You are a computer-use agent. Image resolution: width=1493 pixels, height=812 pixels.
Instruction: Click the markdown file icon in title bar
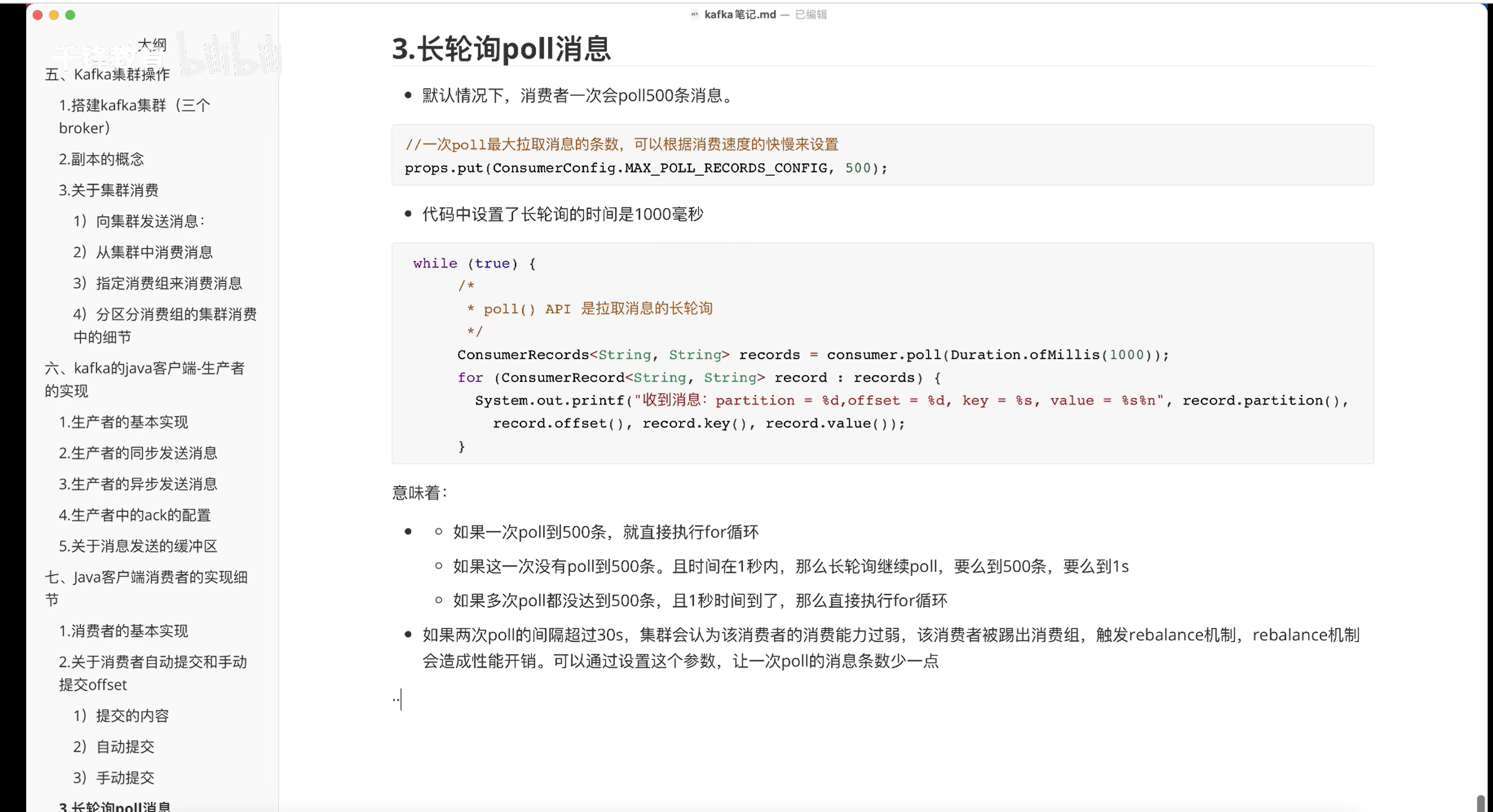[694, 14]
